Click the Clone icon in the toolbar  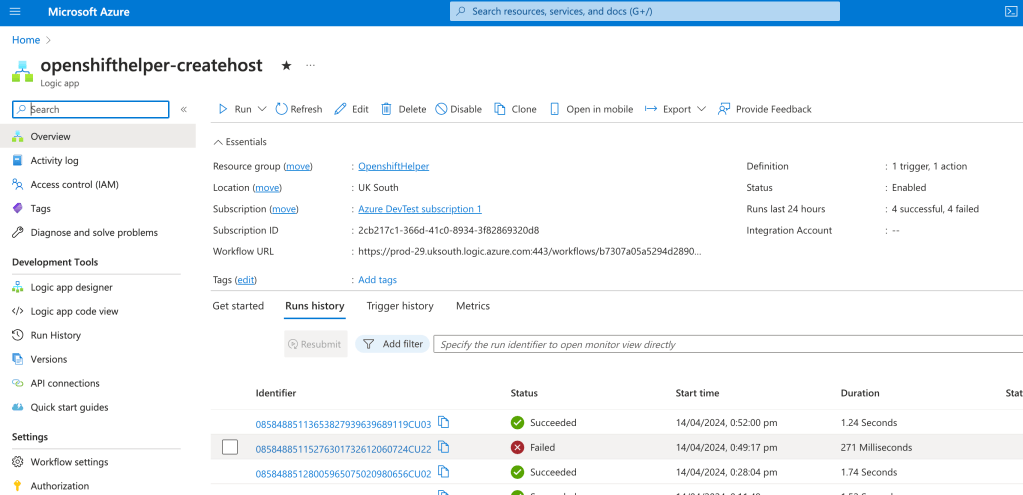500,109
